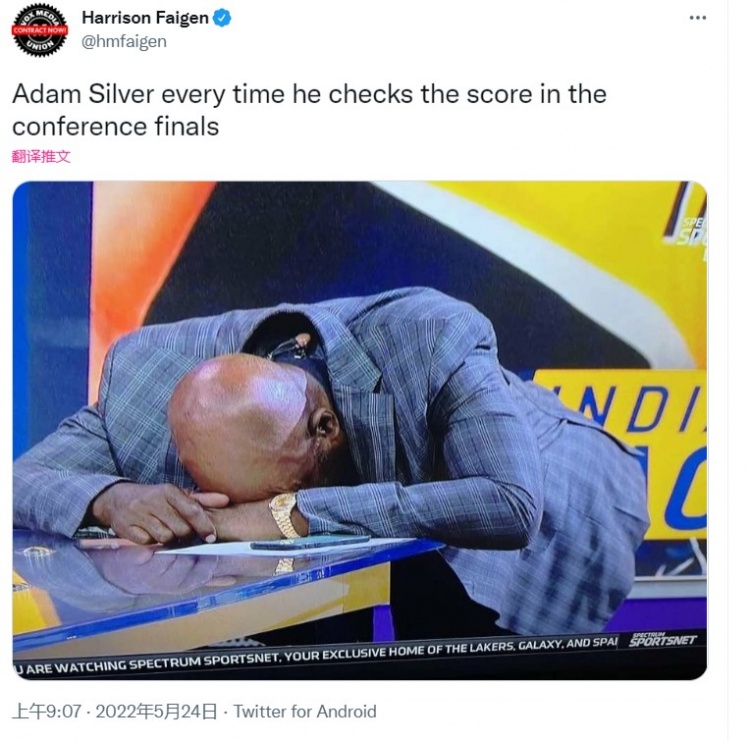Open the three-dot more options menu
The image size is (750, 741).
point(697,18)
